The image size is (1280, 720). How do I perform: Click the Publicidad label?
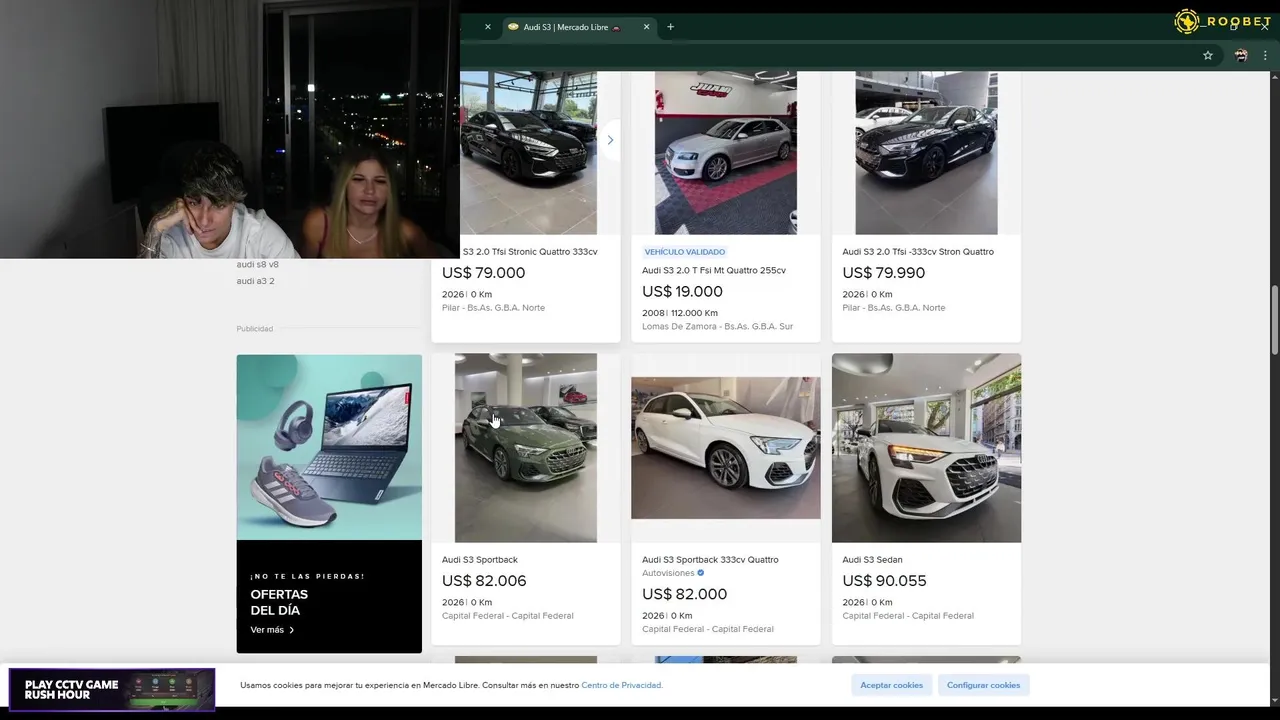254,329
